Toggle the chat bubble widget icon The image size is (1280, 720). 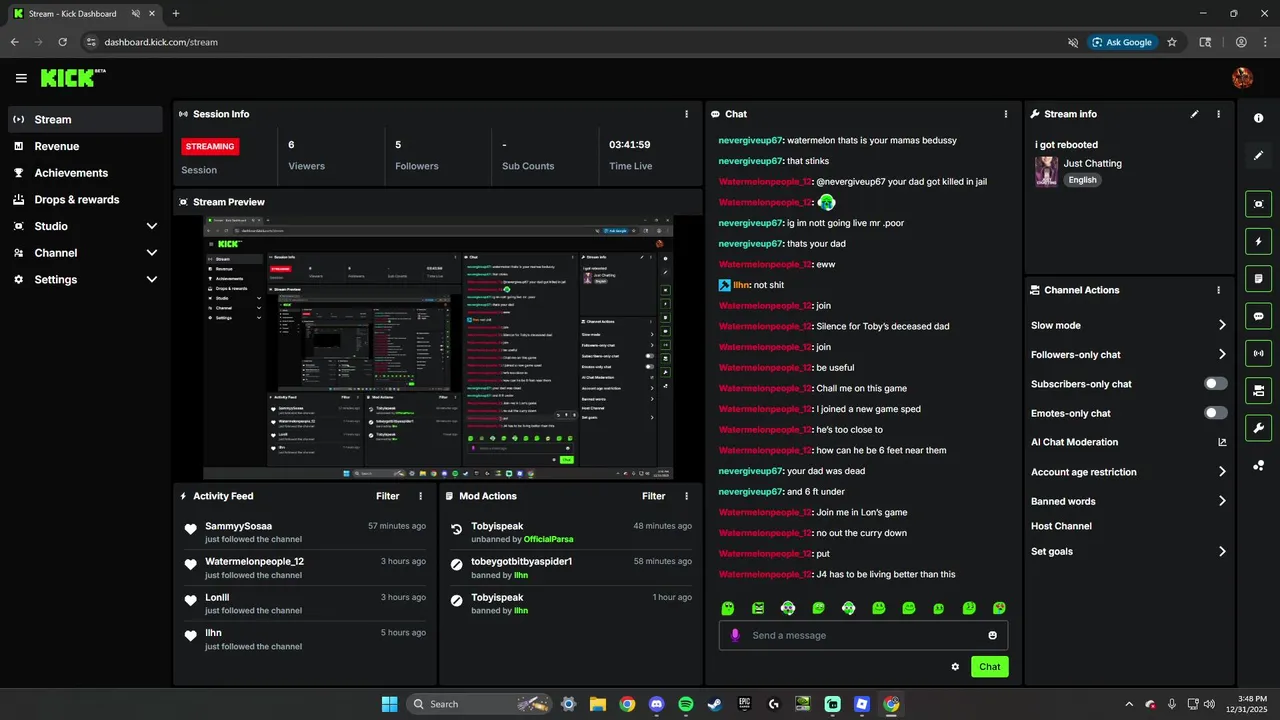[1258, 316]
